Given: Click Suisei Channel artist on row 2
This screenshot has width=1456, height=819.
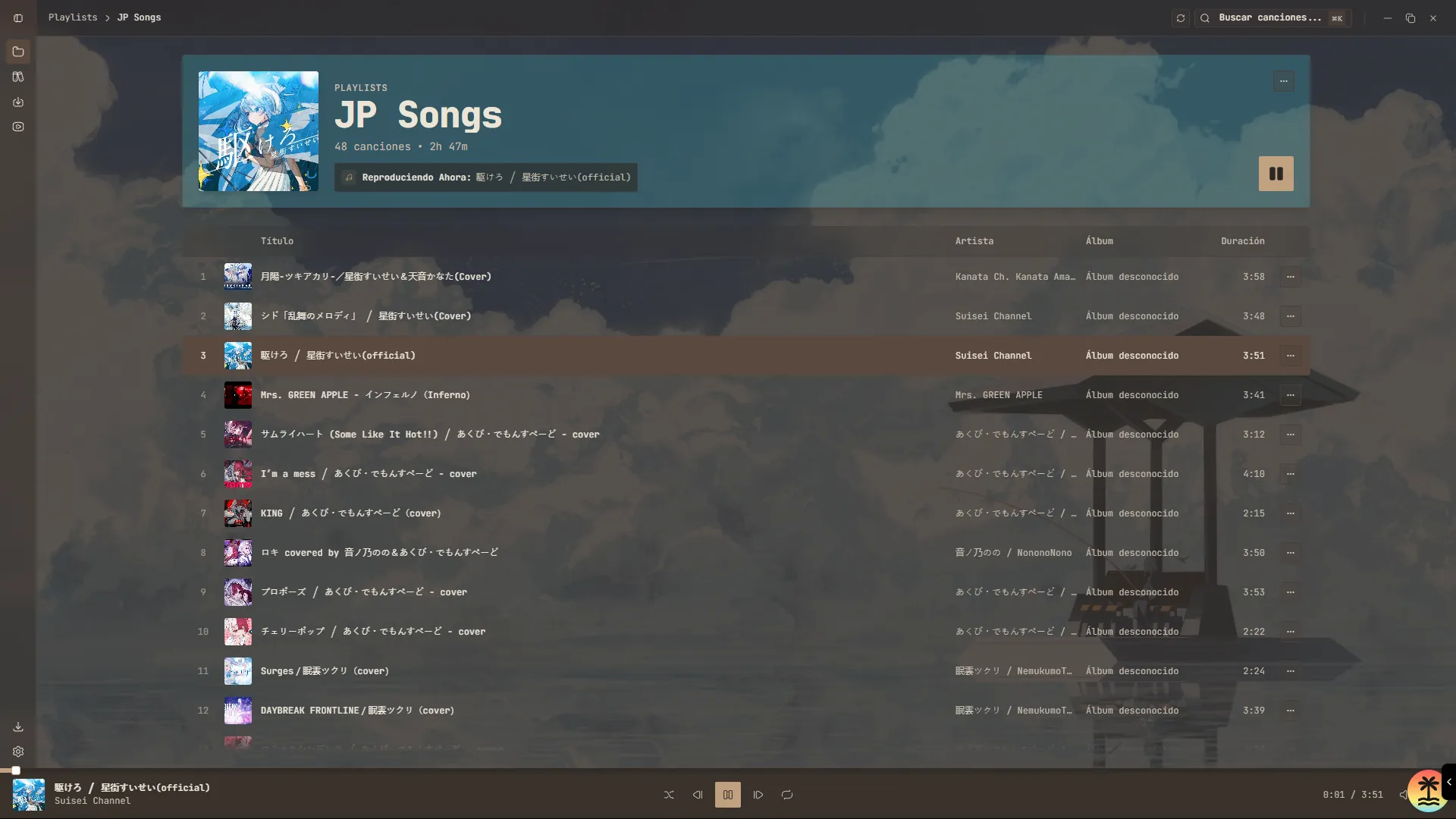Looking at the screenshot, I should pos(993,316).
